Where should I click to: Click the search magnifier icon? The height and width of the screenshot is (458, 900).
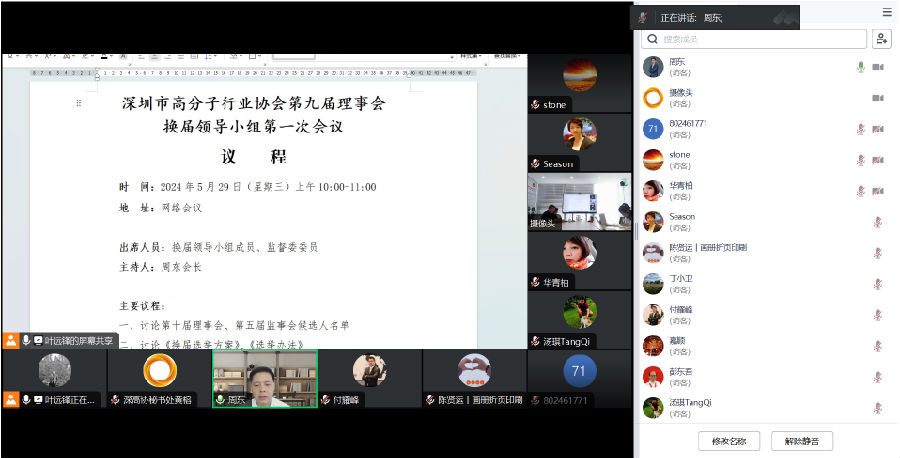652,39
